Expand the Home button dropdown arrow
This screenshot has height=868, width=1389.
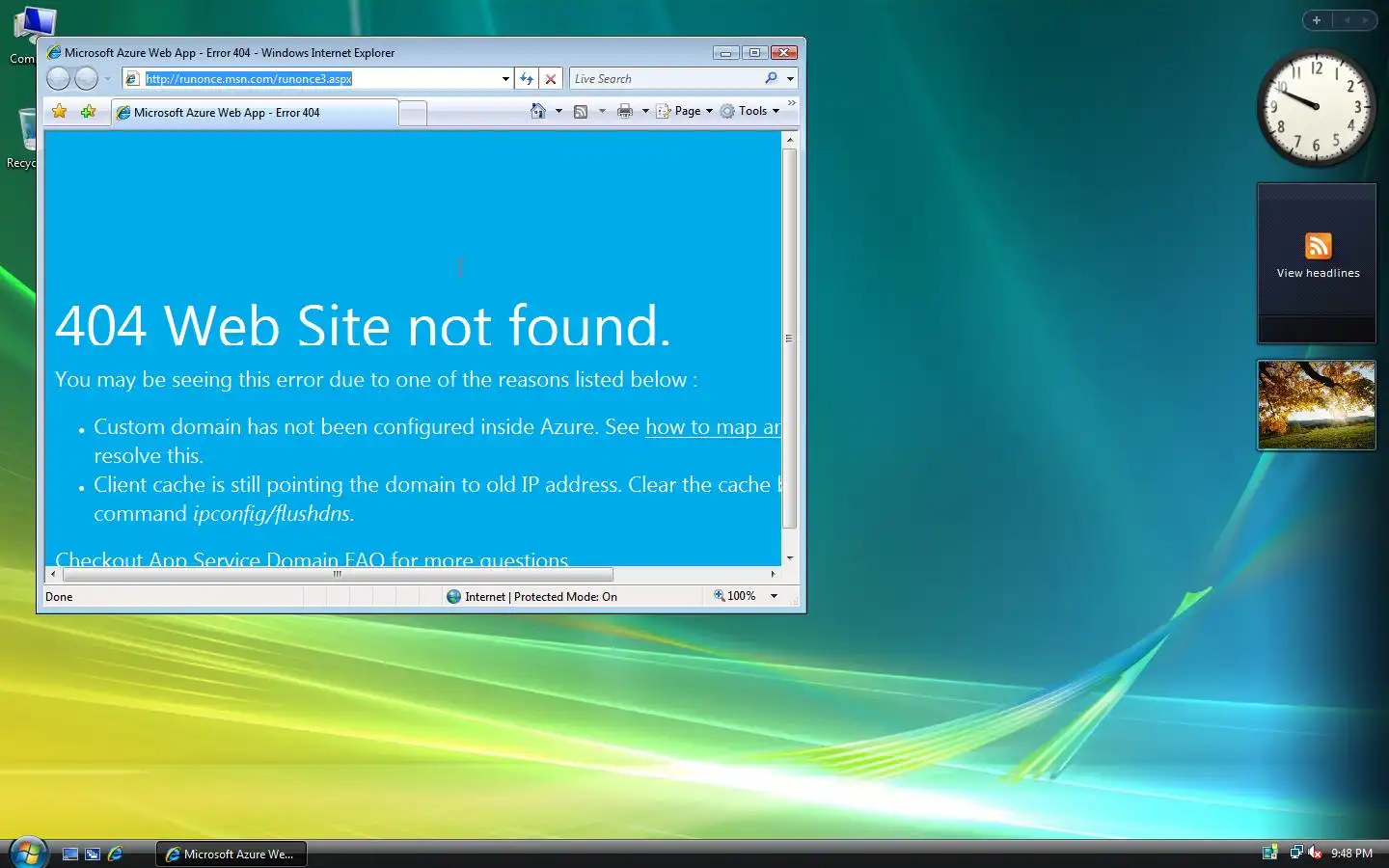(x=558, y=111)
